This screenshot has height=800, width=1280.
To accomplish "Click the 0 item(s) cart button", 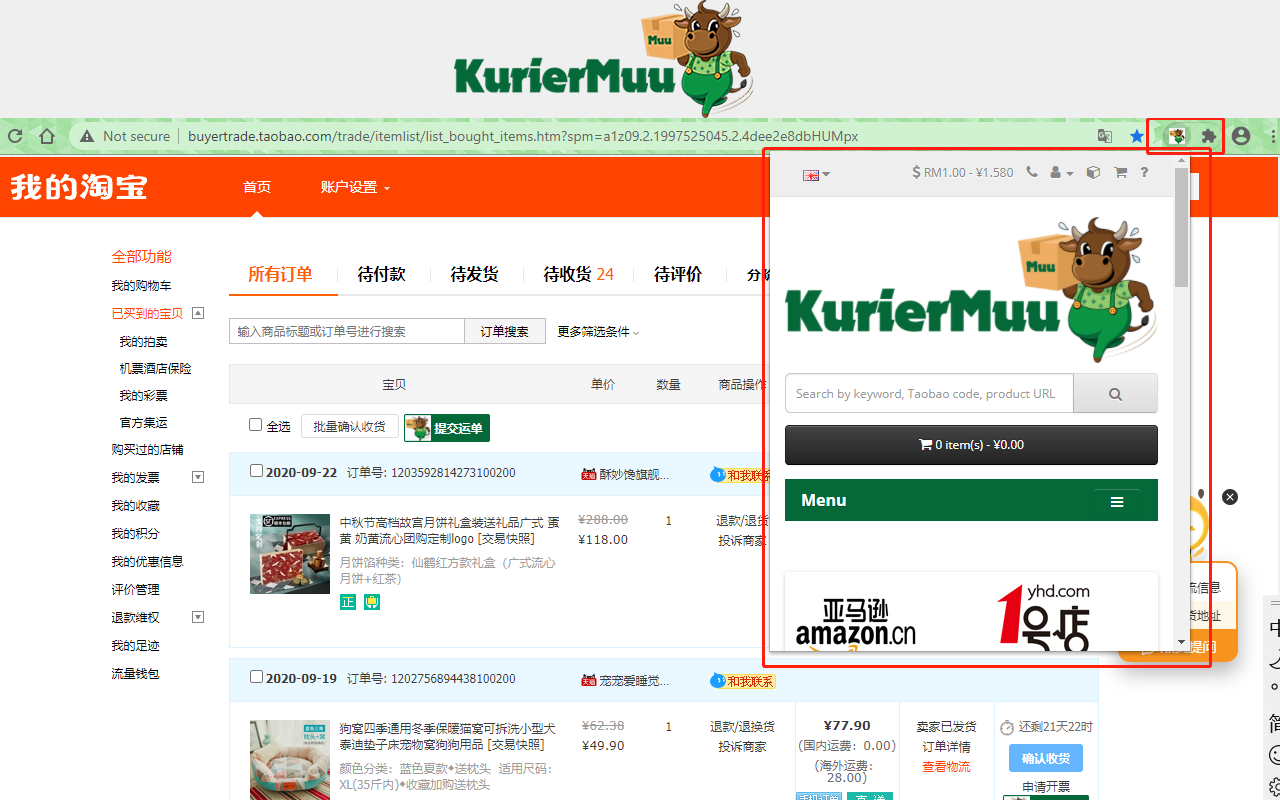I will point(971,445).
